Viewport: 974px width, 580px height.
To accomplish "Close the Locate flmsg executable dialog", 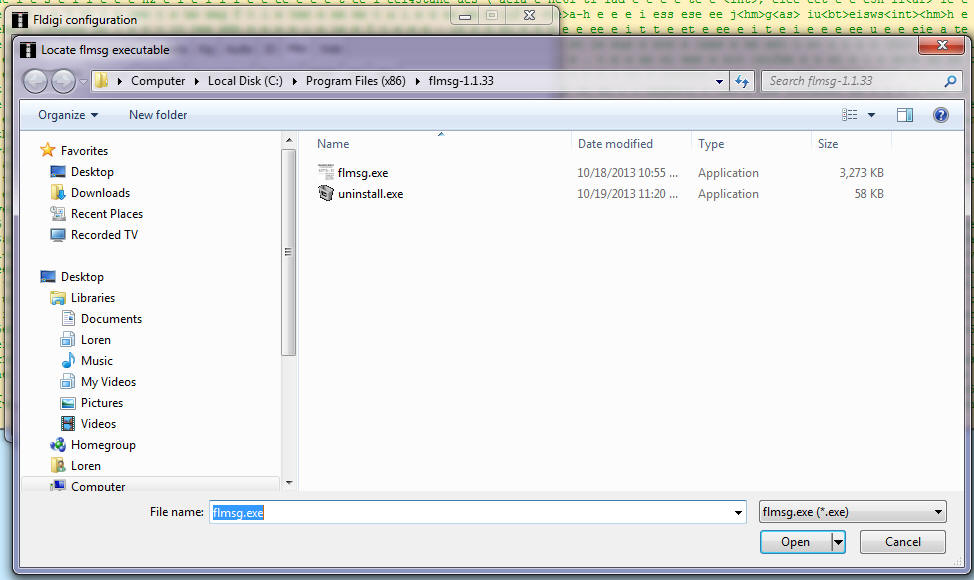I will pos(941,45).
